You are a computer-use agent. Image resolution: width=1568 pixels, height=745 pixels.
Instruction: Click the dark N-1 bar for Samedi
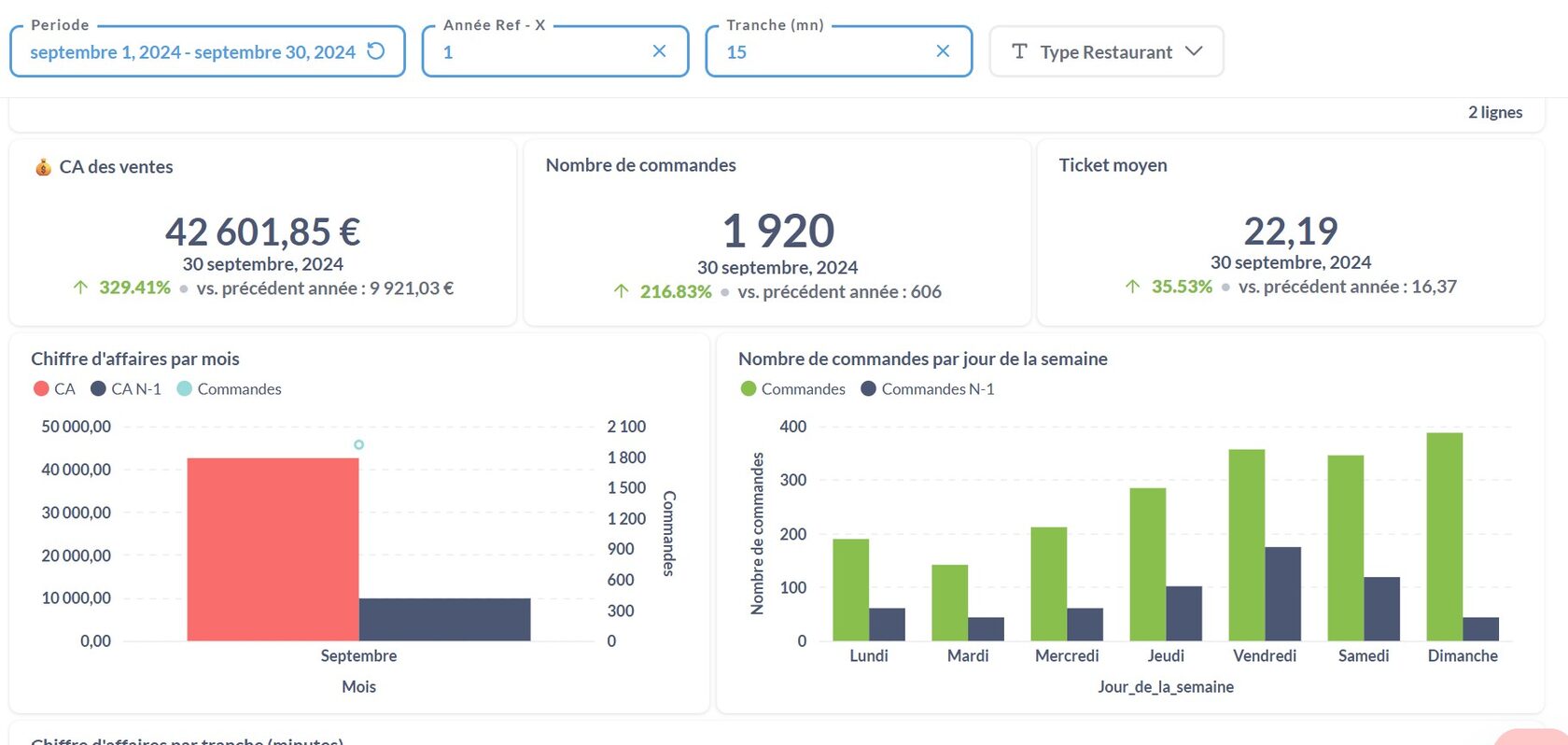[x=1381, y=609]
